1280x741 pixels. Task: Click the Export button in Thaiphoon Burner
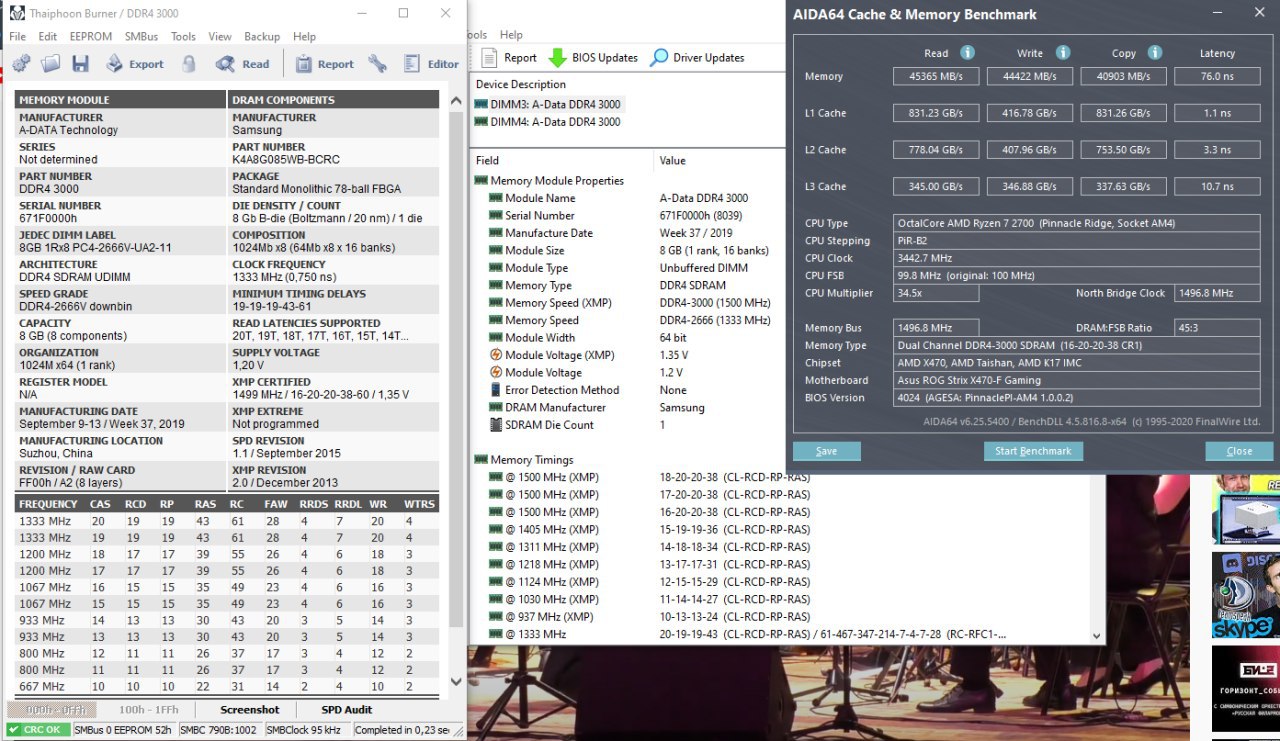point(134,64)
